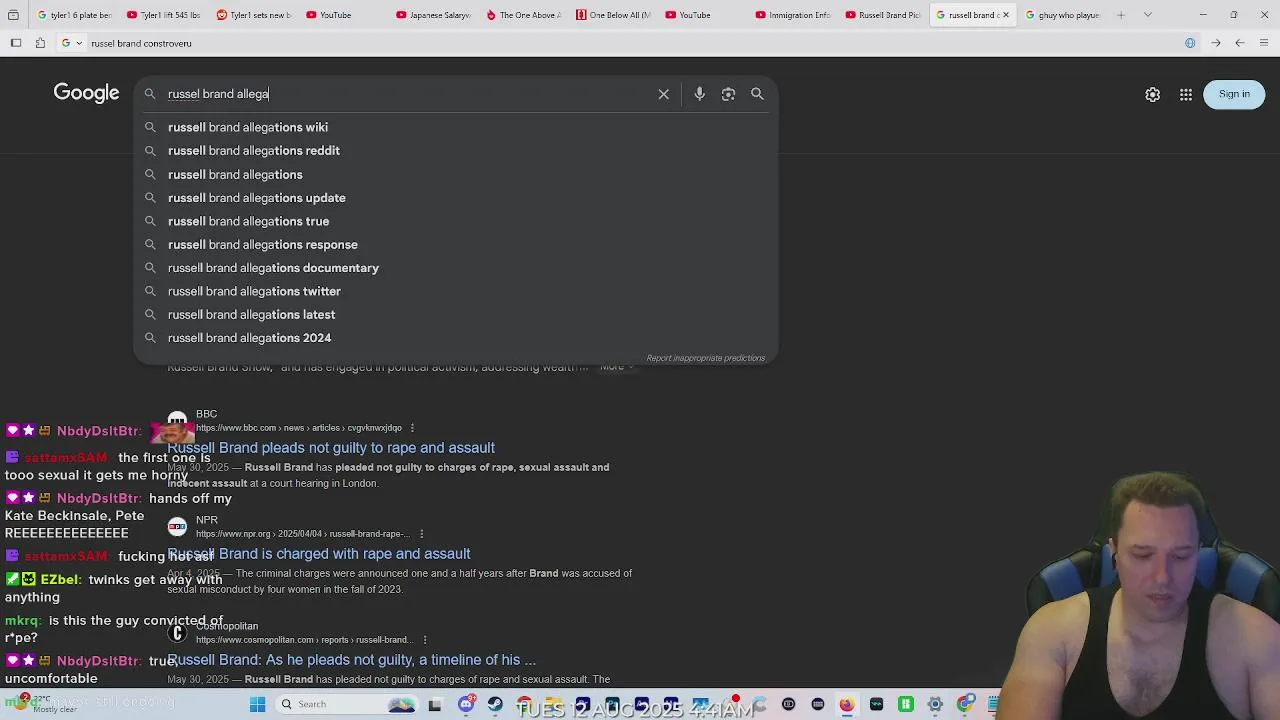1280x720 pixels.
Task: Close the active 'russell brand' tab
Action: coord(1006,15)
